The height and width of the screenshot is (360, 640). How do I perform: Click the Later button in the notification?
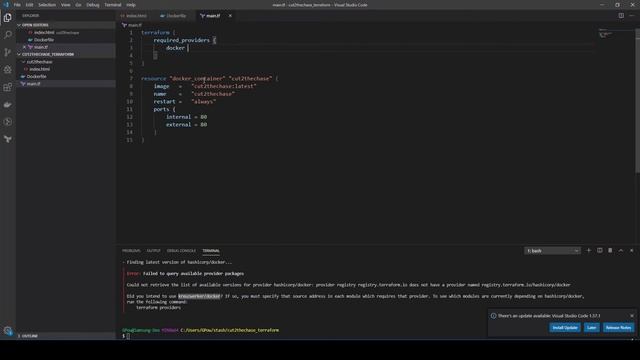591,327
